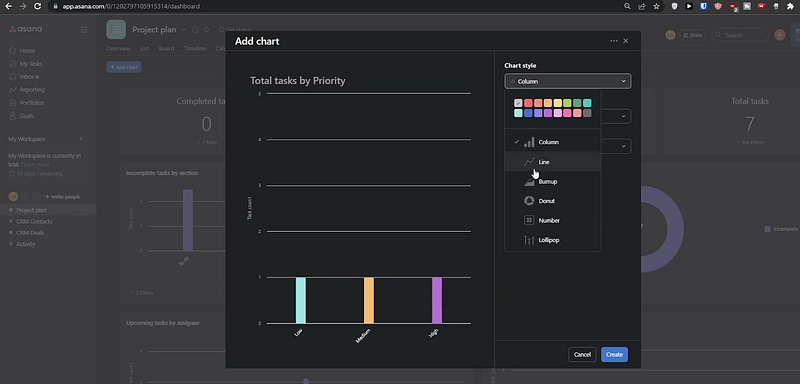Click the Search field
The image size is (800, 384).
740,35
